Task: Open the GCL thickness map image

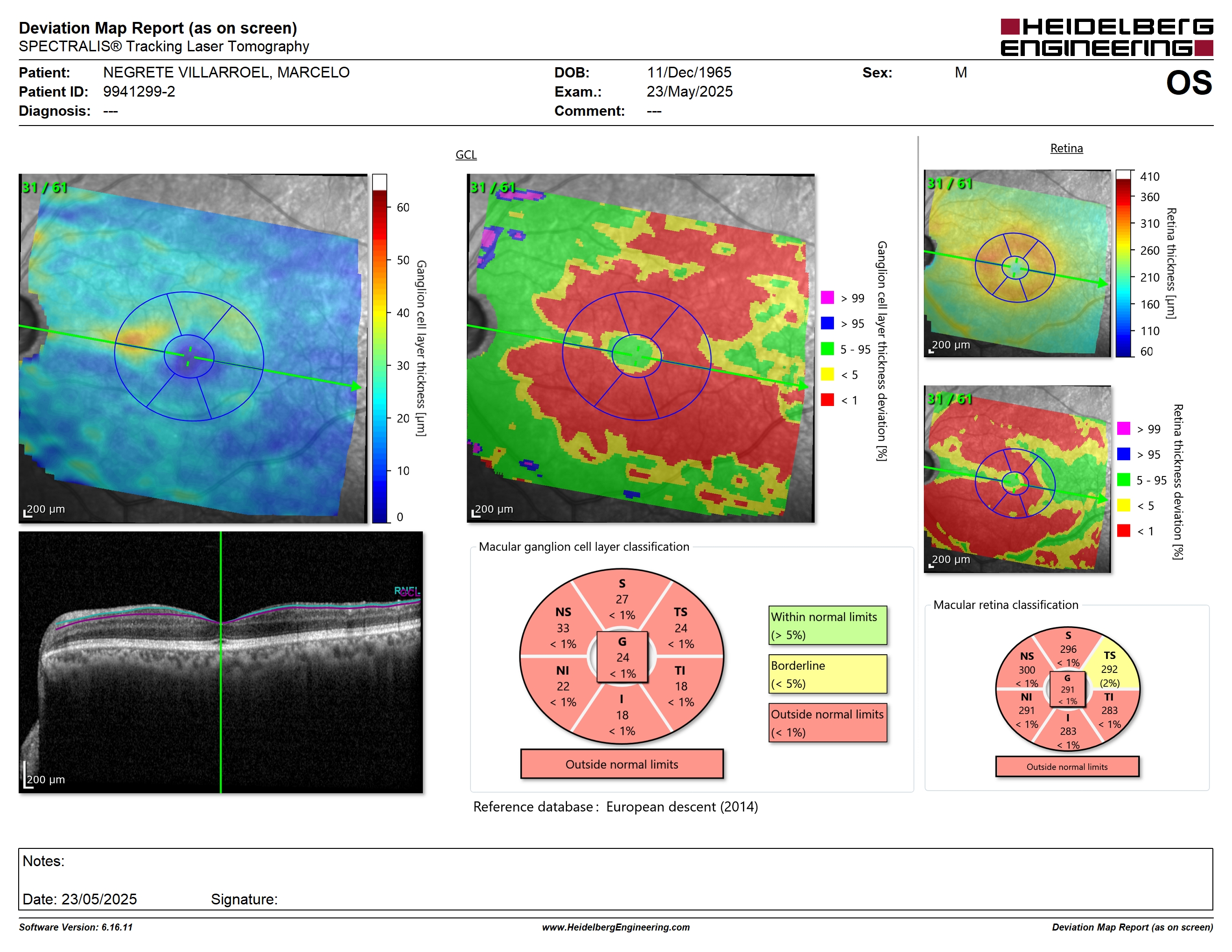Action: [x=193, y=349]
